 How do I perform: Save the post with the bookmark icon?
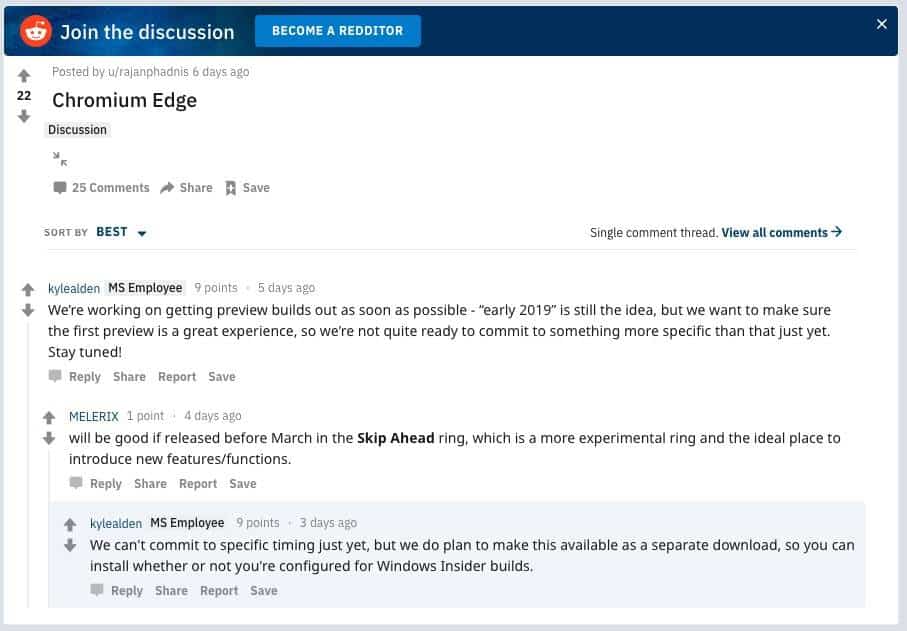click(x=247, y=187)
